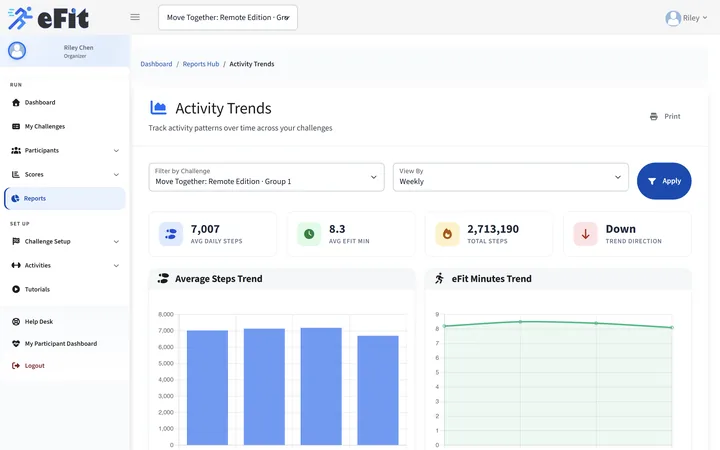Expand the Challenge Setup submenu chevron
This screenshot has width=720, height=450.
click(116, 242)
